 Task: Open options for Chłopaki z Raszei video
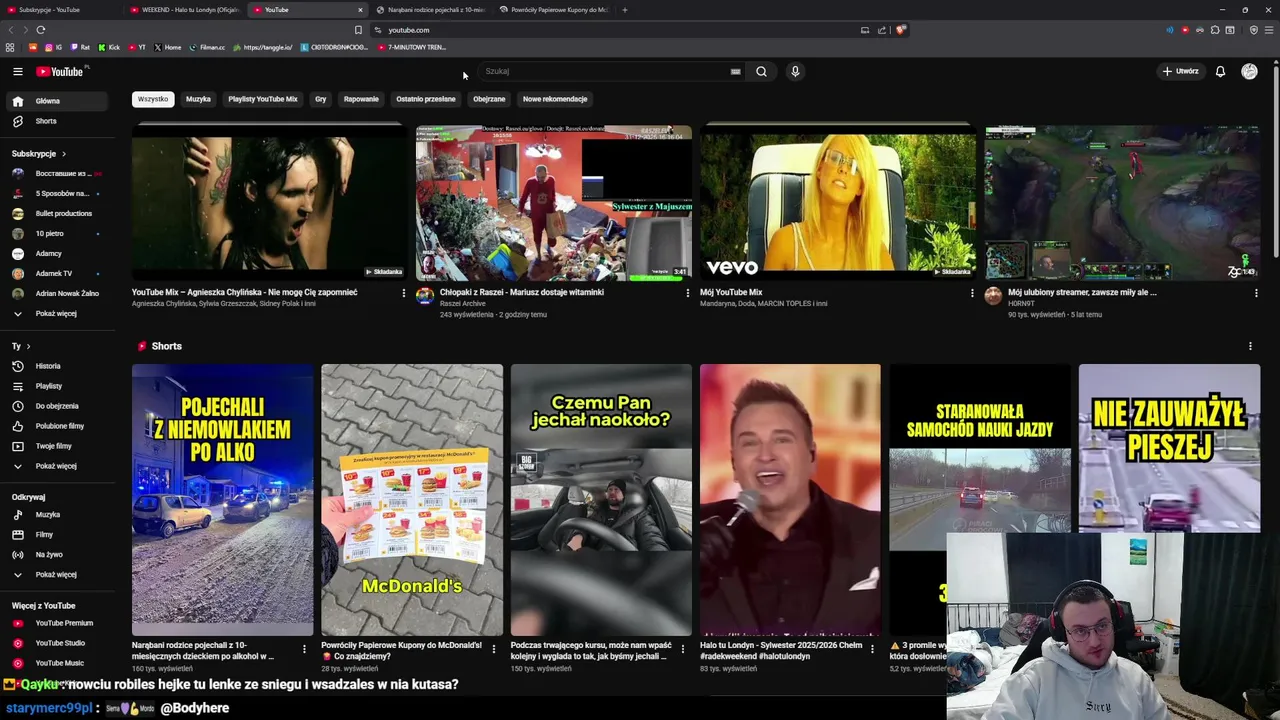687,293
